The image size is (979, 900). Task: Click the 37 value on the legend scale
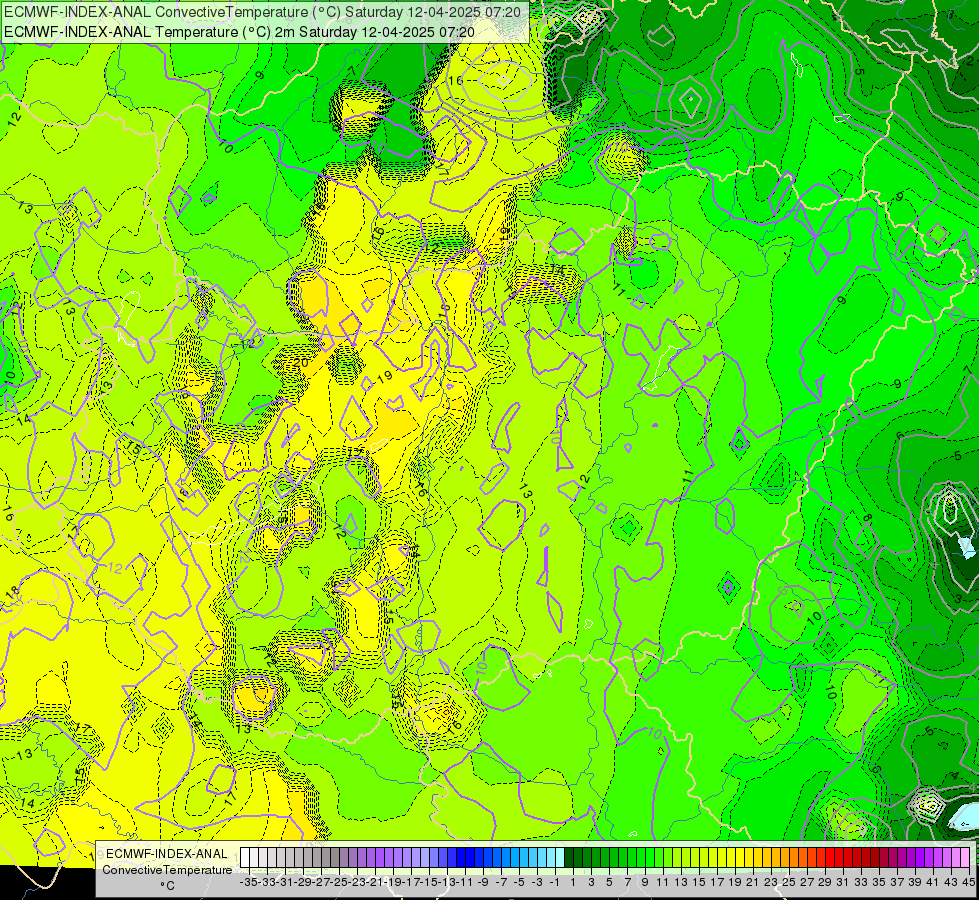(897, 882)
